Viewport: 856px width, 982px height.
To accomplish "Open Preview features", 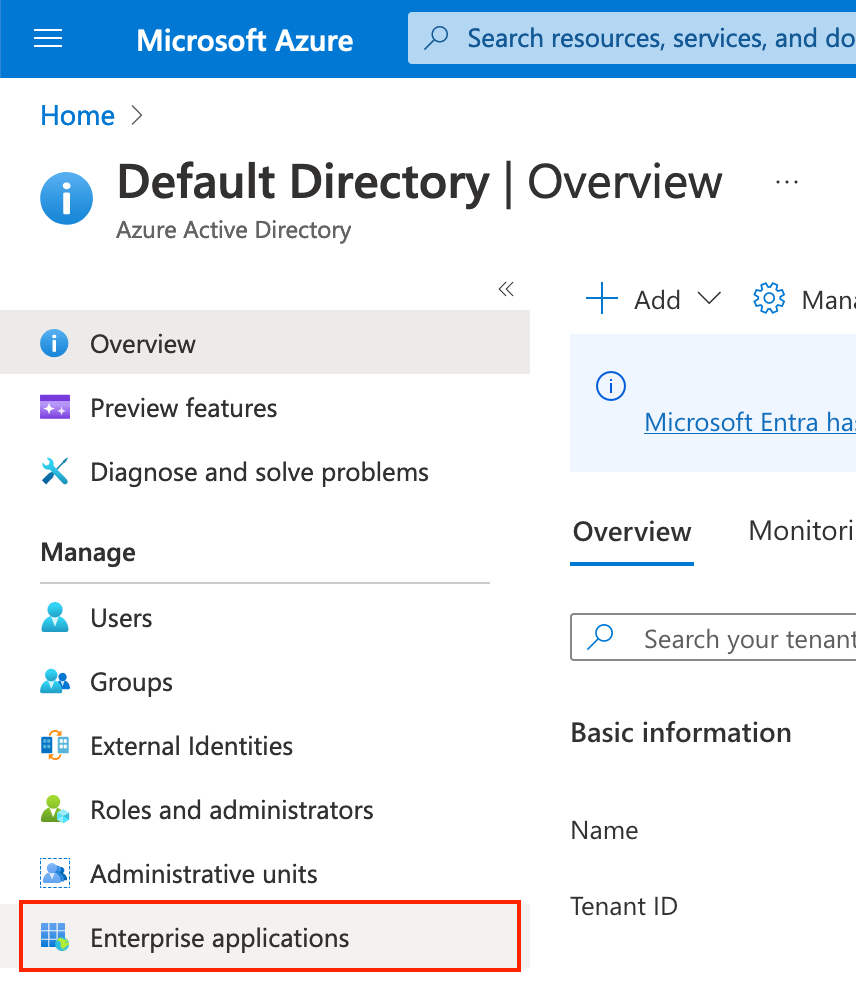I will [265, 408].
